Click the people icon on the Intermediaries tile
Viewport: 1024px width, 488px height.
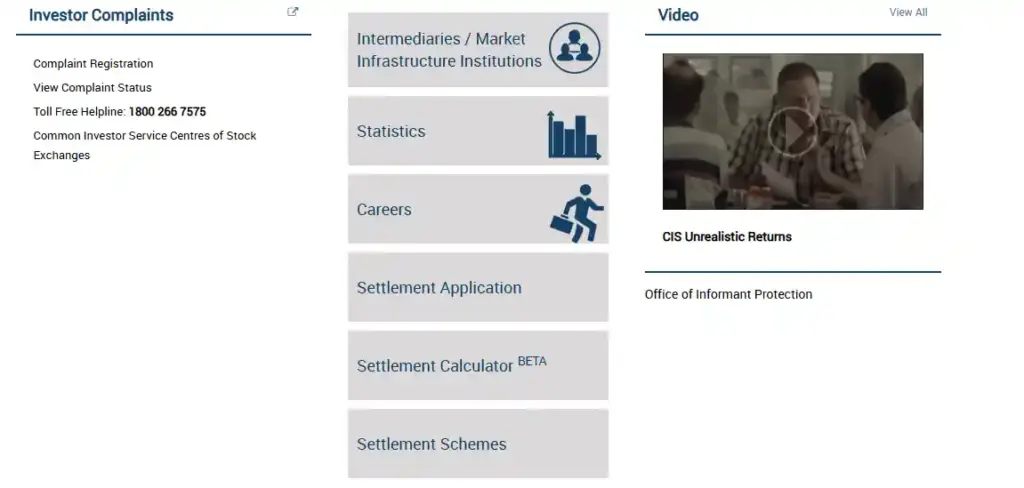point(574,49)
